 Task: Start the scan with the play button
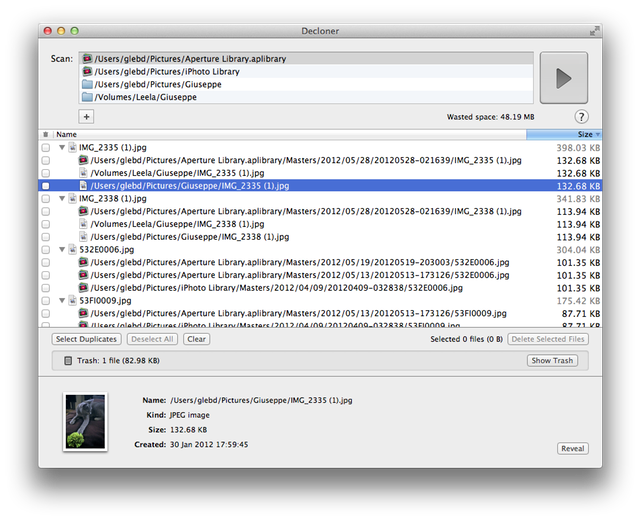point(565,78)
